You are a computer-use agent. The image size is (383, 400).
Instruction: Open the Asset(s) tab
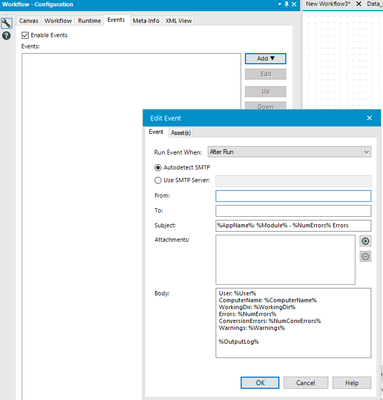coord(181,133)
